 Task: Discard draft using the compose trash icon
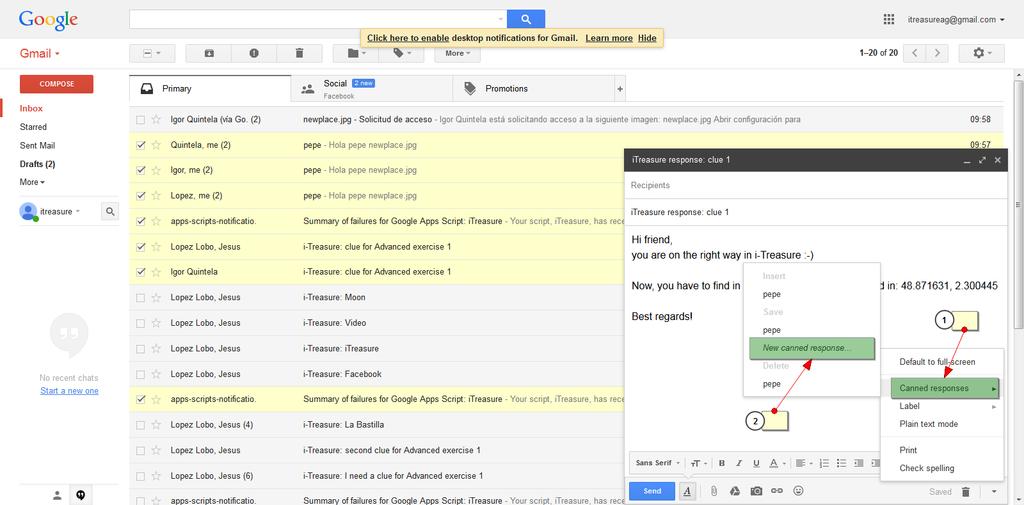(x=966, y=491)
